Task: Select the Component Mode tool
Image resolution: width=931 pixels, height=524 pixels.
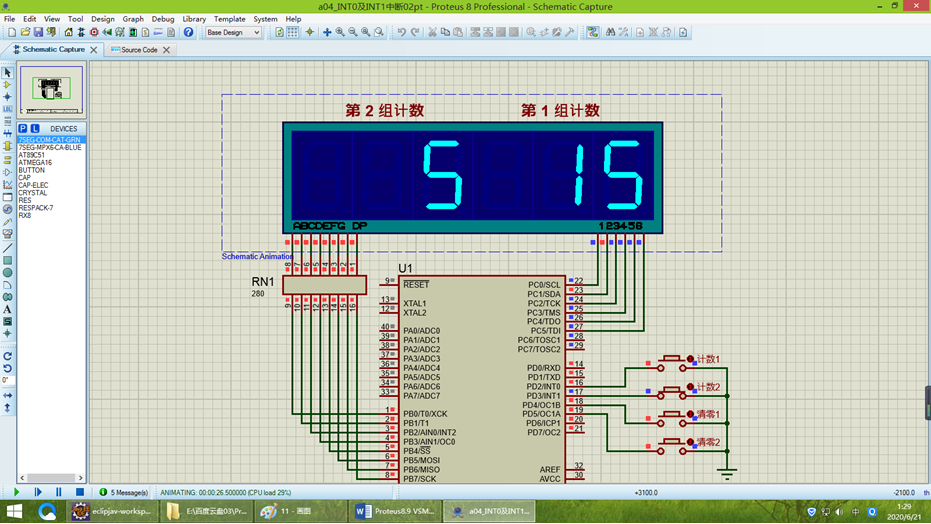Action: (7, 85)
